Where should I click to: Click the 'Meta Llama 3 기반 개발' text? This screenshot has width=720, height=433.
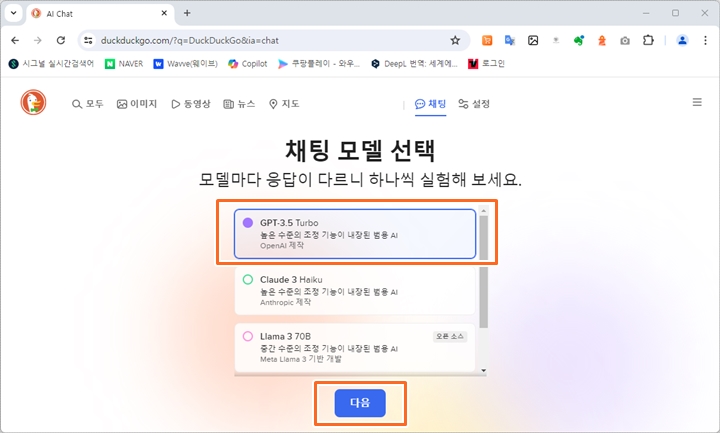tap(301, 359)
